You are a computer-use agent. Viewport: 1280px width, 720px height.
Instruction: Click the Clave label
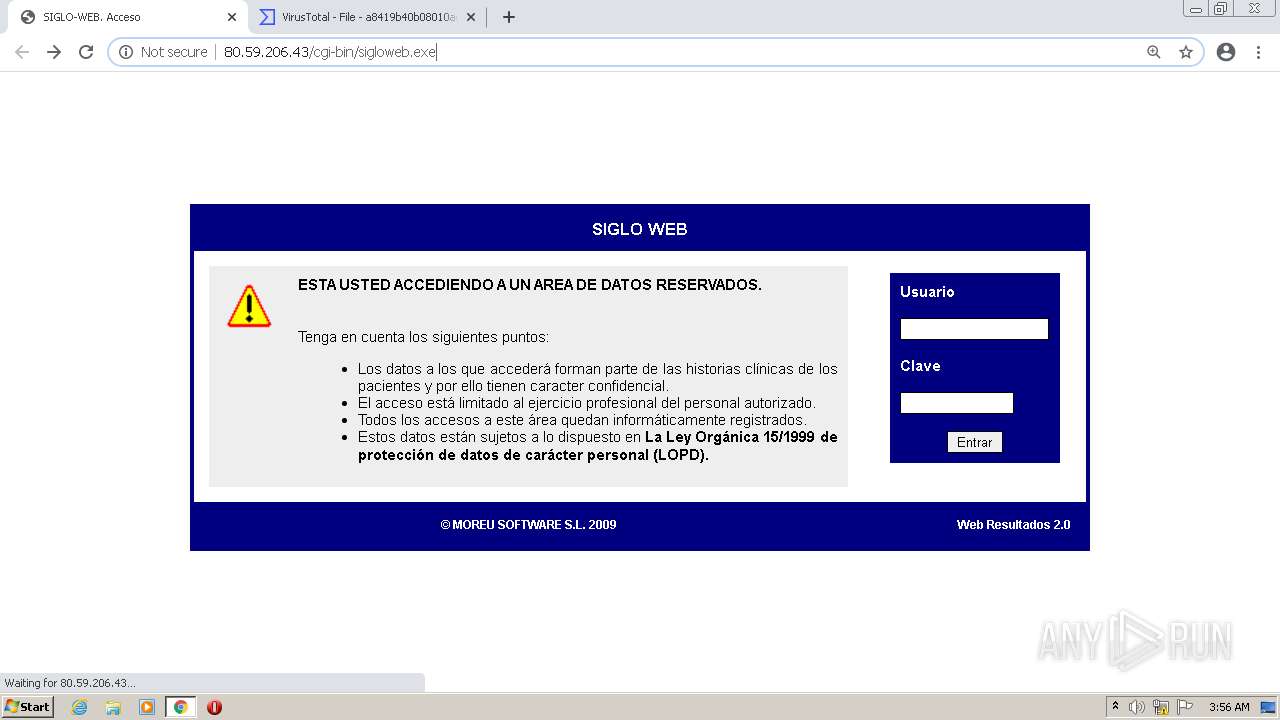[920, 366]
